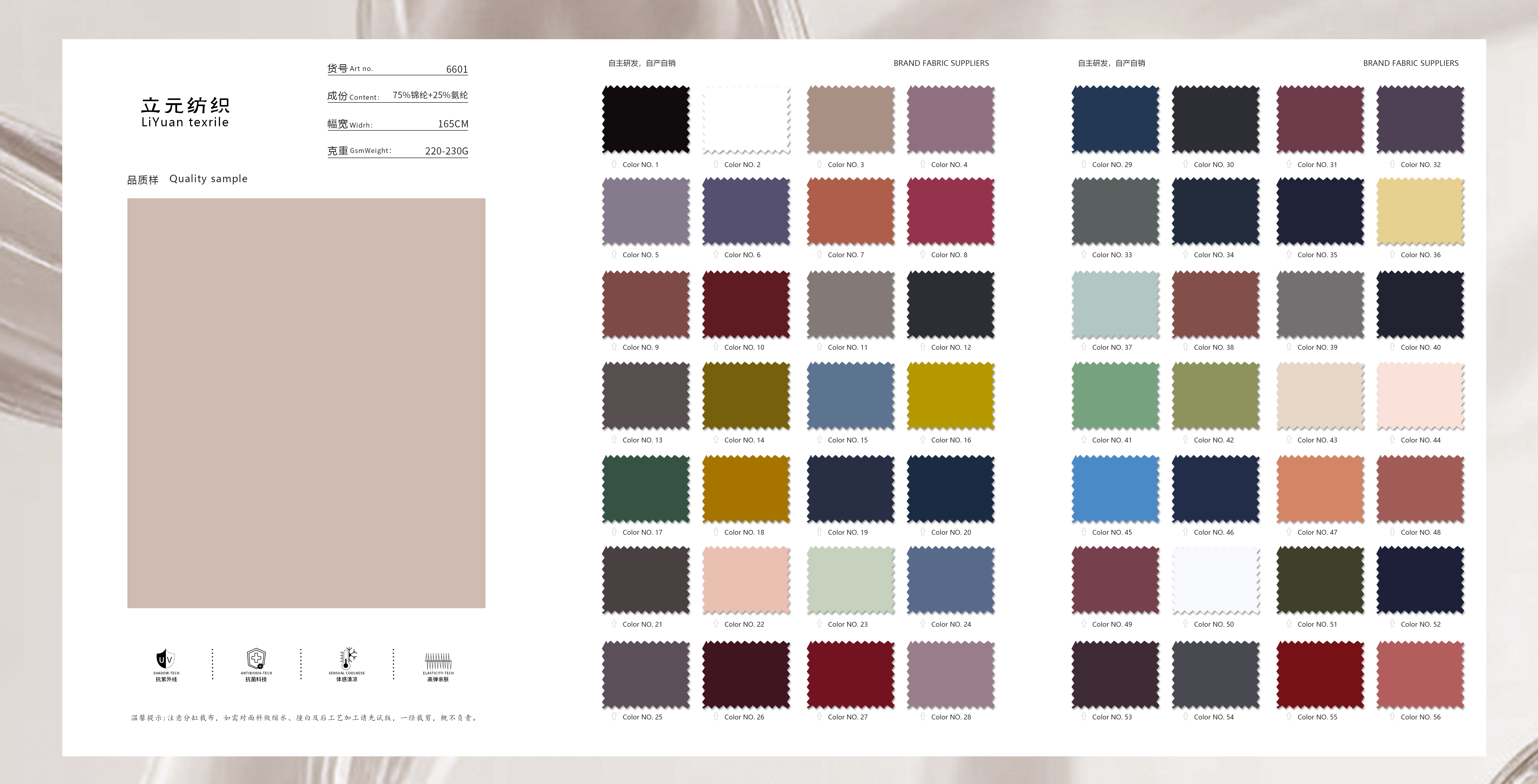
Task: Select the blush pink Color NO. 44 swatch
Action: 1420,396
